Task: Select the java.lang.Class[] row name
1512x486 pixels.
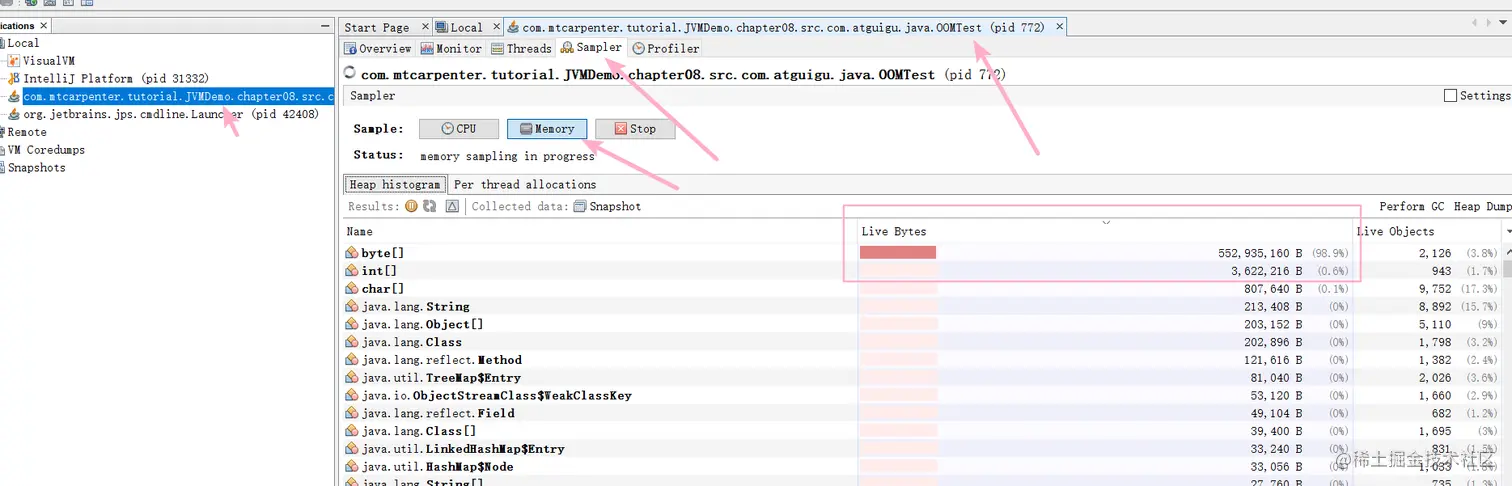Action: tap(418, 431)
